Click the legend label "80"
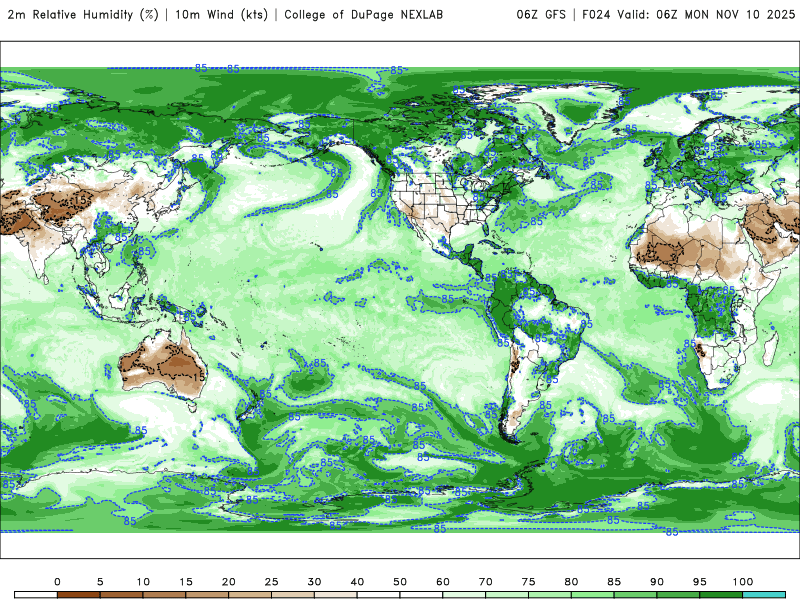800x600 pixels. click(x=571, y=582)
